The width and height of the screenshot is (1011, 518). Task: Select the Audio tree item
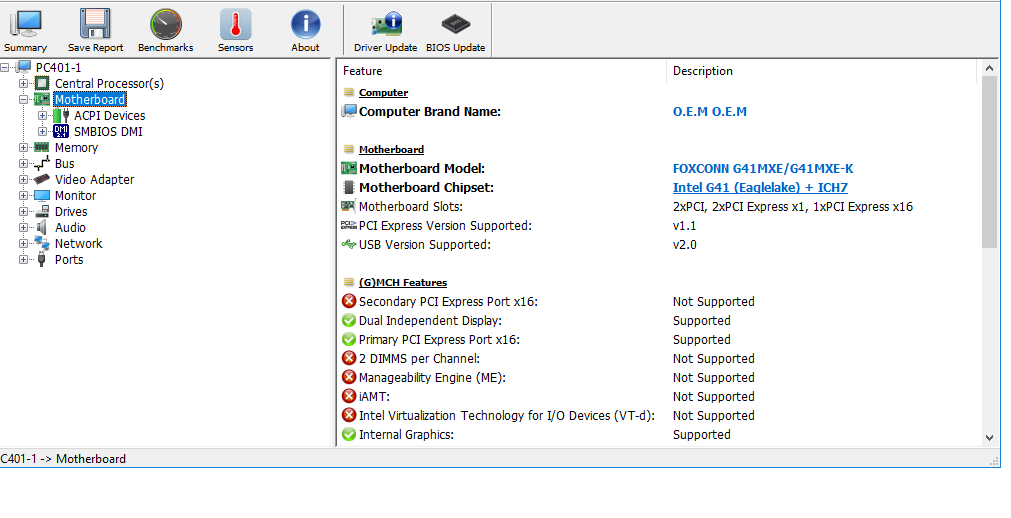[x=70, y=228]
